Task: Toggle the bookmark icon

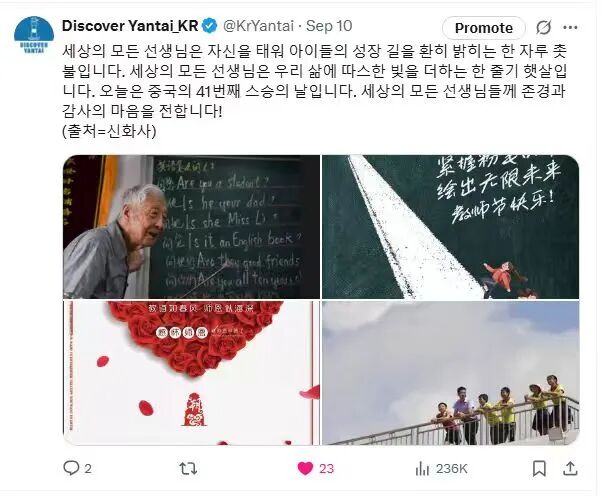Action: (539, 469)
